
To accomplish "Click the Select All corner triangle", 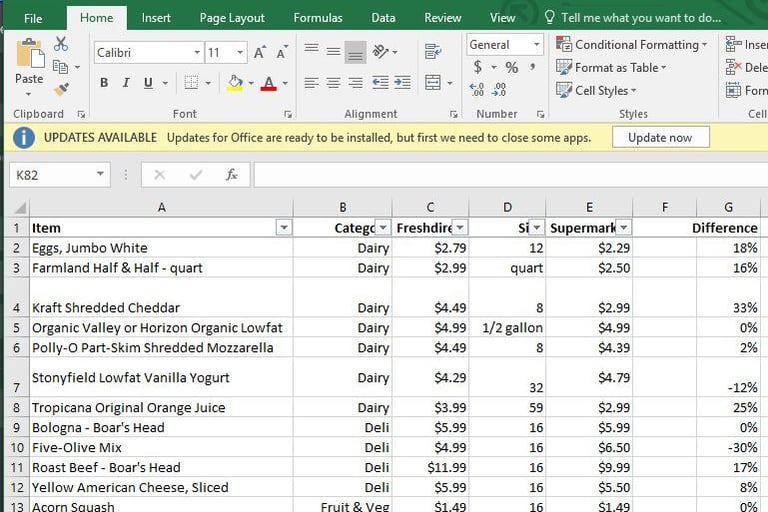I will click(x=19, y=208).
